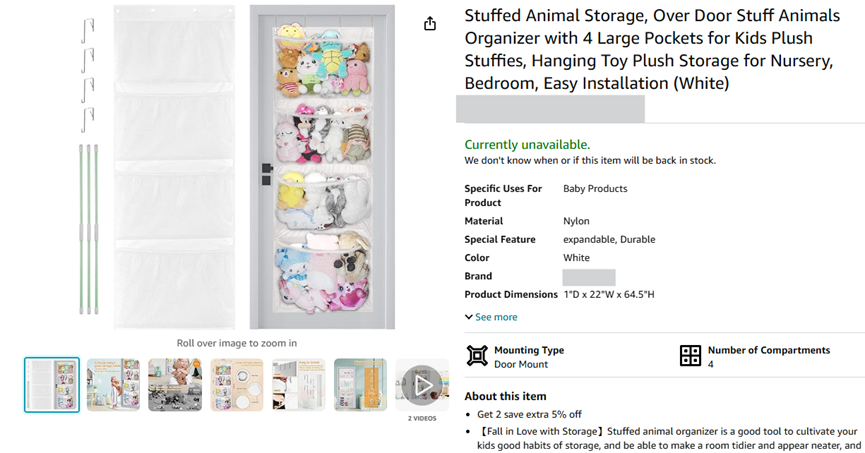This screenshot has width=865, height=453.
Task: Click the Mounting Type icon
Action: 477,356
